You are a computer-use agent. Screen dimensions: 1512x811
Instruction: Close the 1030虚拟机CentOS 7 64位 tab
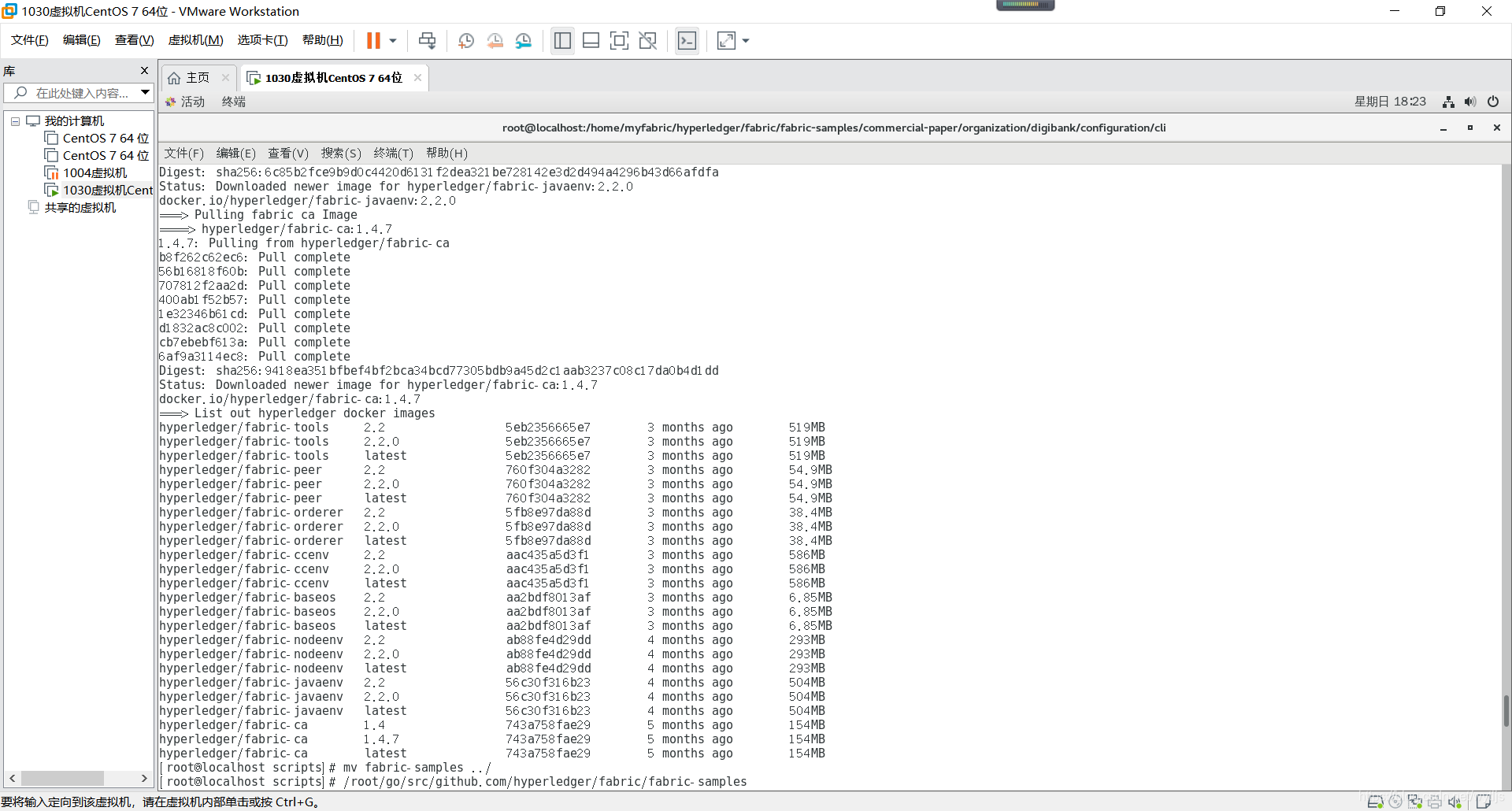tap(417, 77)
